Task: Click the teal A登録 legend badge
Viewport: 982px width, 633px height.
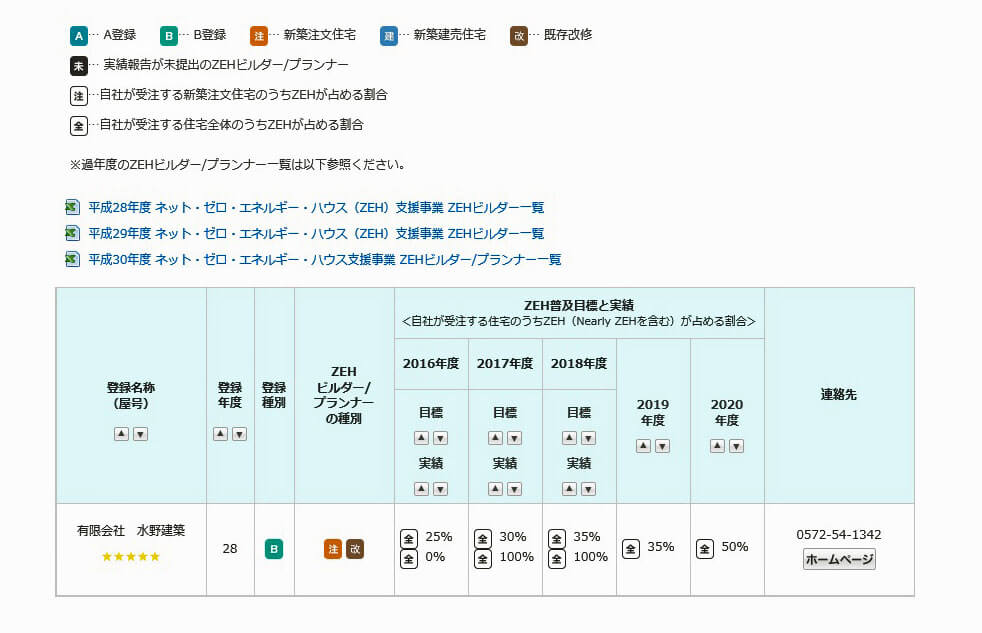Action: tap(79, 35)
